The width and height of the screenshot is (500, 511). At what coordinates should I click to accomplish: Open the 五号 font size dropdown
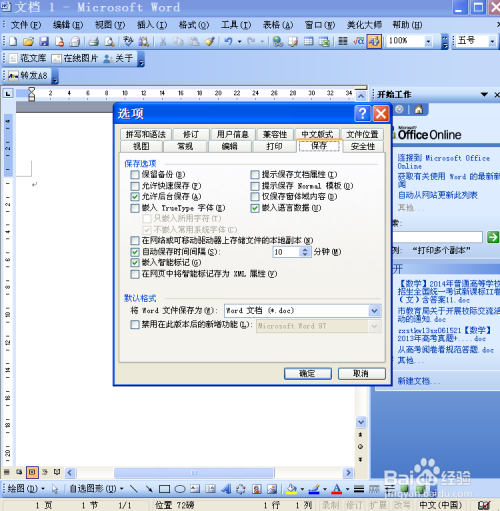[492, 41]
